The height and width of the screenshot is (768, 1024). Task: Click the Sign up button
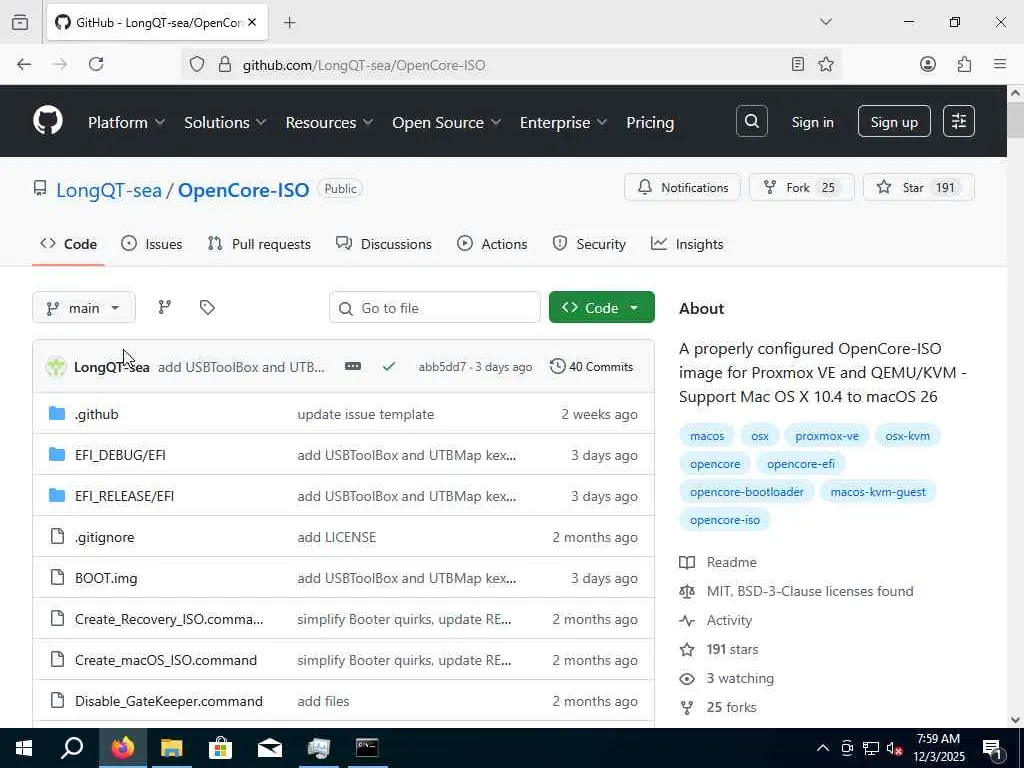point(894,121)
